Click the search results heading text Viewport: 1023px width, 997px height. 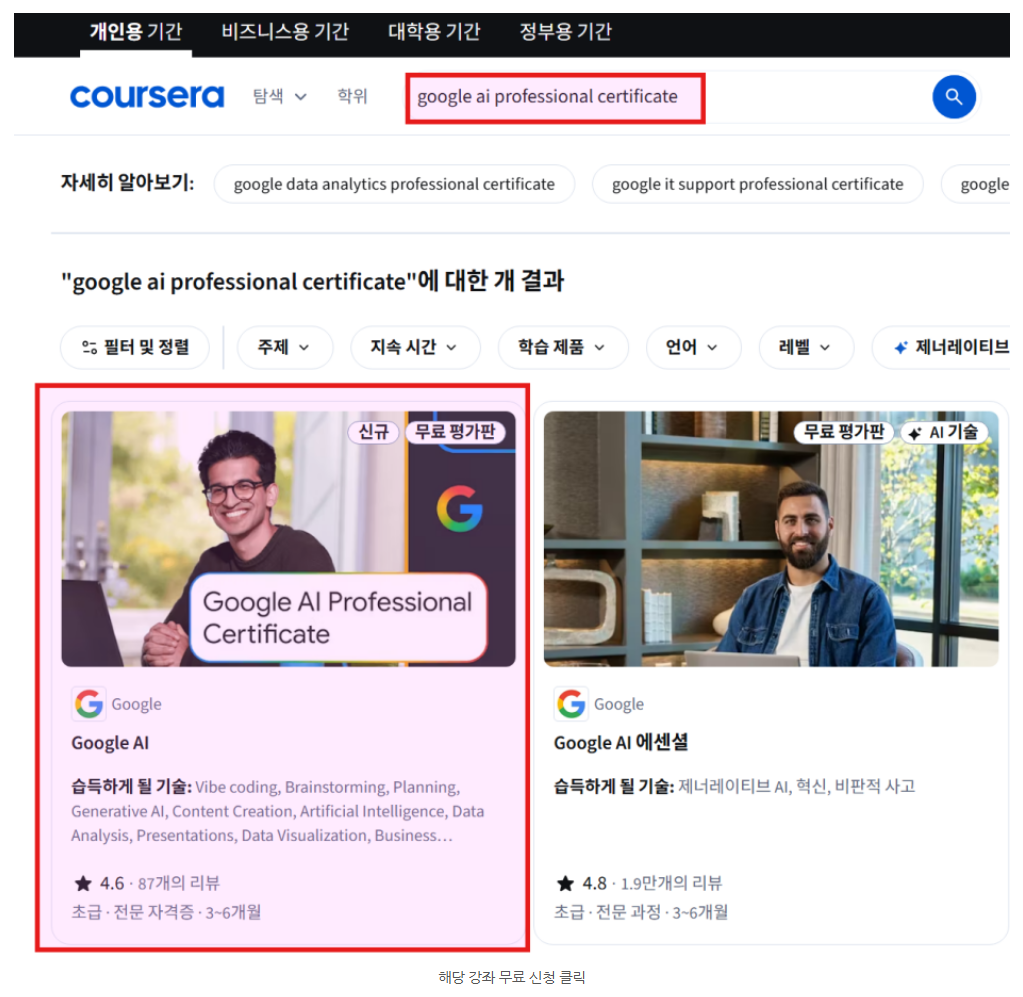click(313, 281)
